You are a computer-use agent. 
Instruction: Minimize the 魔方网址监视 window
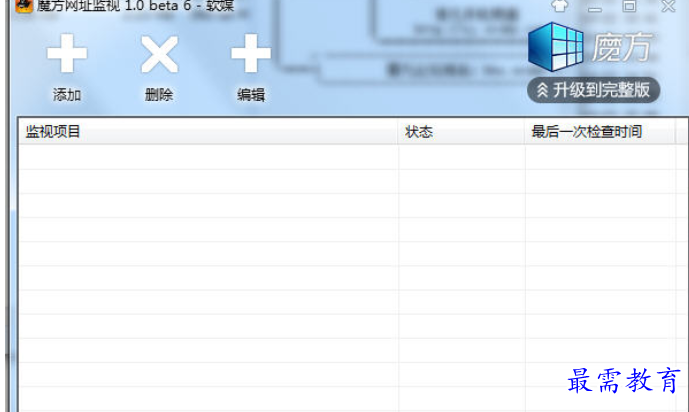pyautogui.click(x=595, y=7)
